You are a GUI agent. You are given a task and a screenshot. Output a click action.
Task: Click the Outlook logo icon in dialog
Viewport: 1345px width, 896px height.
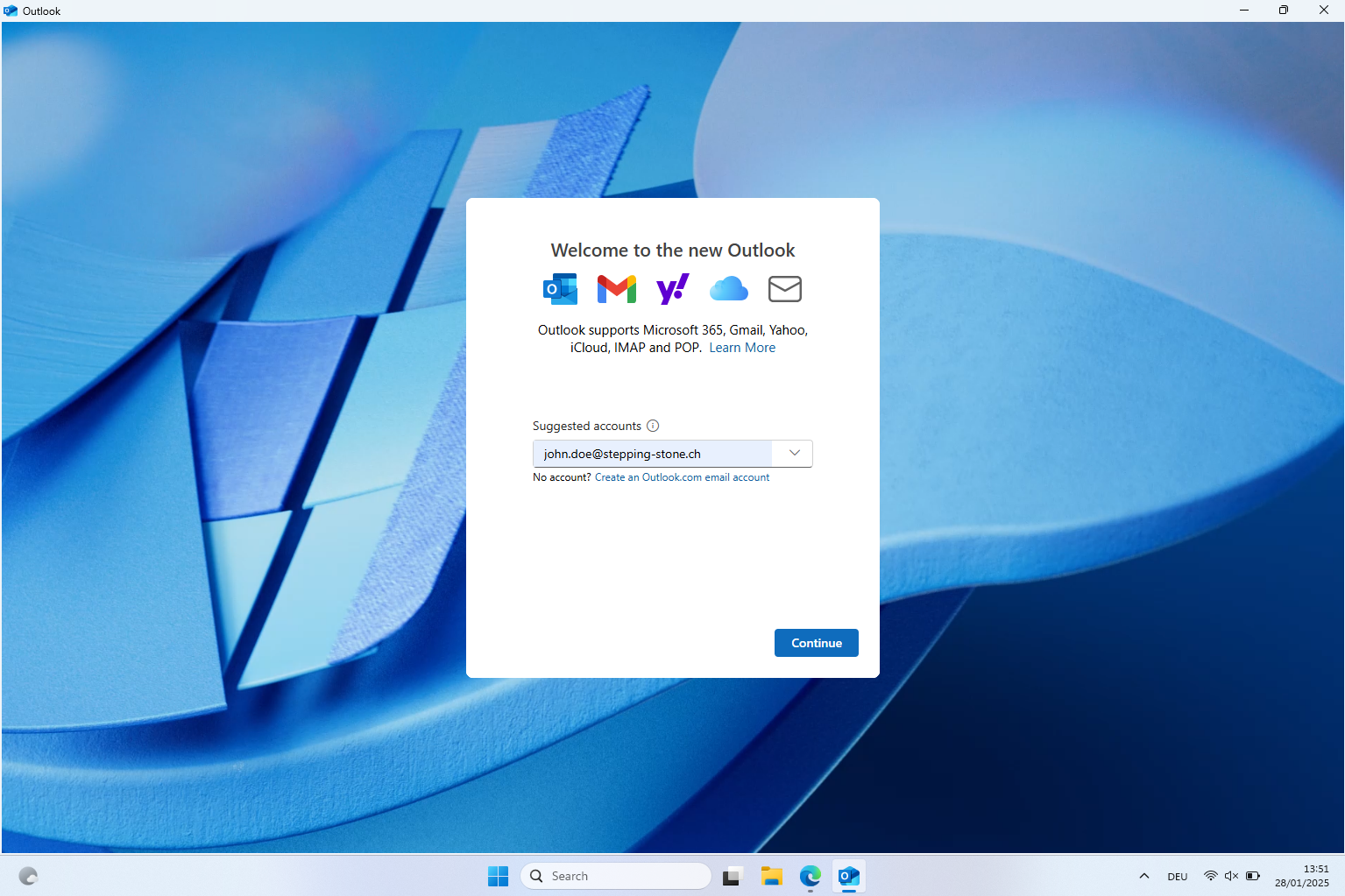point(560,289)
